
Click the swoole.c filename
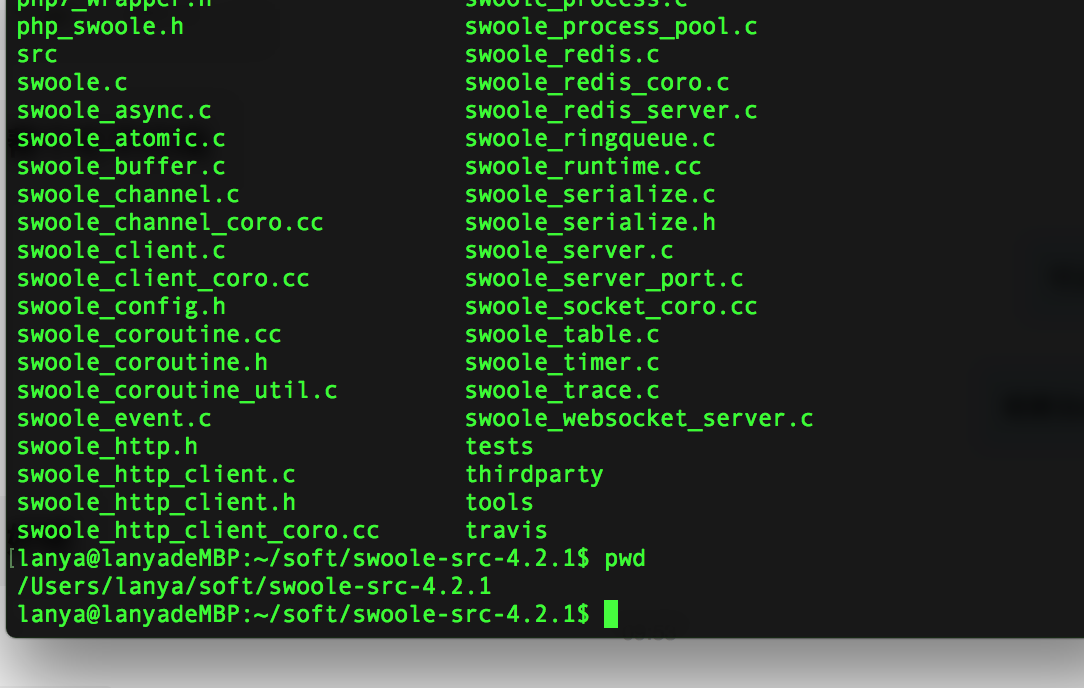72,83
